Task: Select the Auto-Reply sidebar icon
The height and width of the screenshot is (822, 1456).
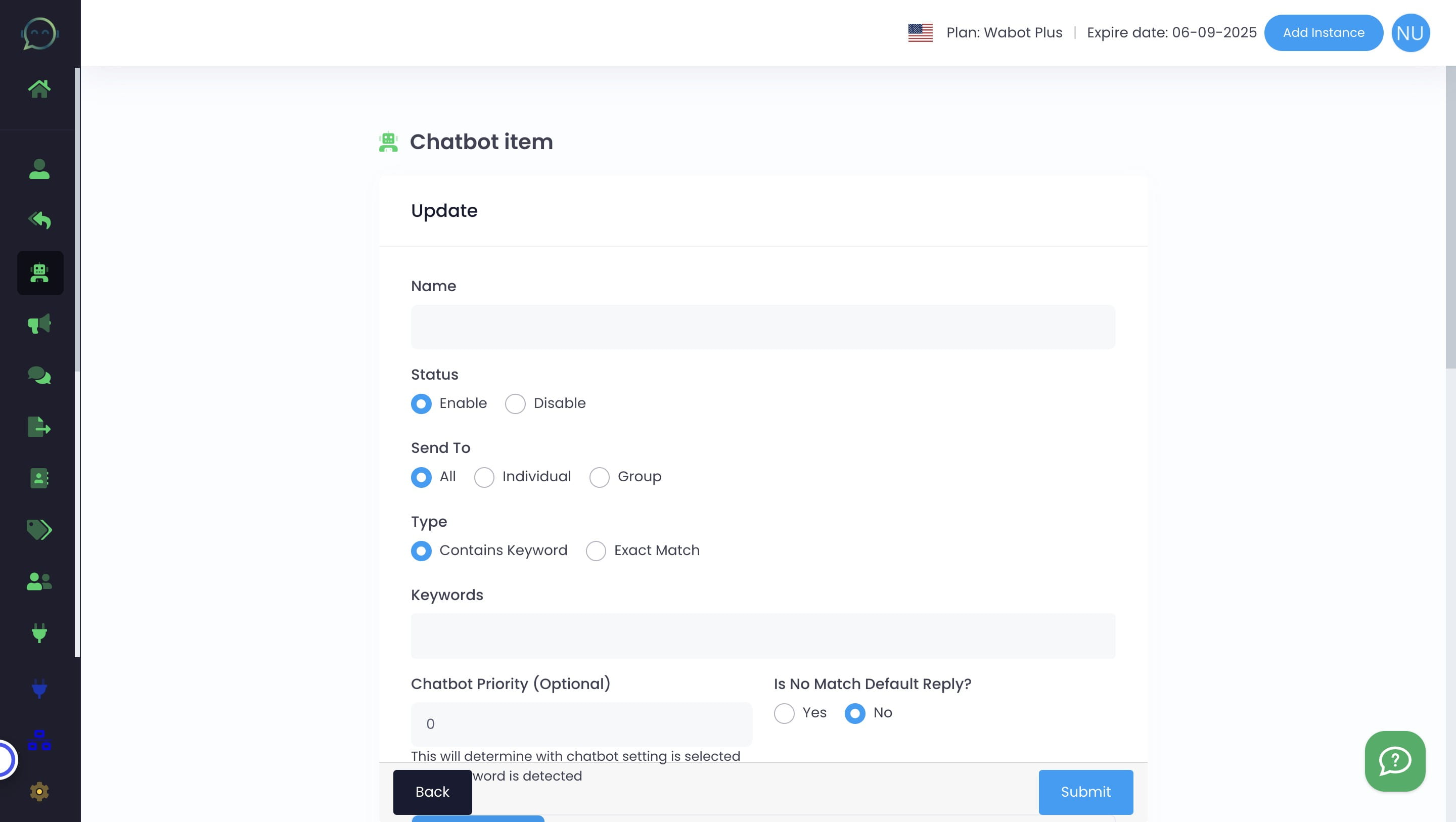Action: pyautogui.click(x=39, y=220)
